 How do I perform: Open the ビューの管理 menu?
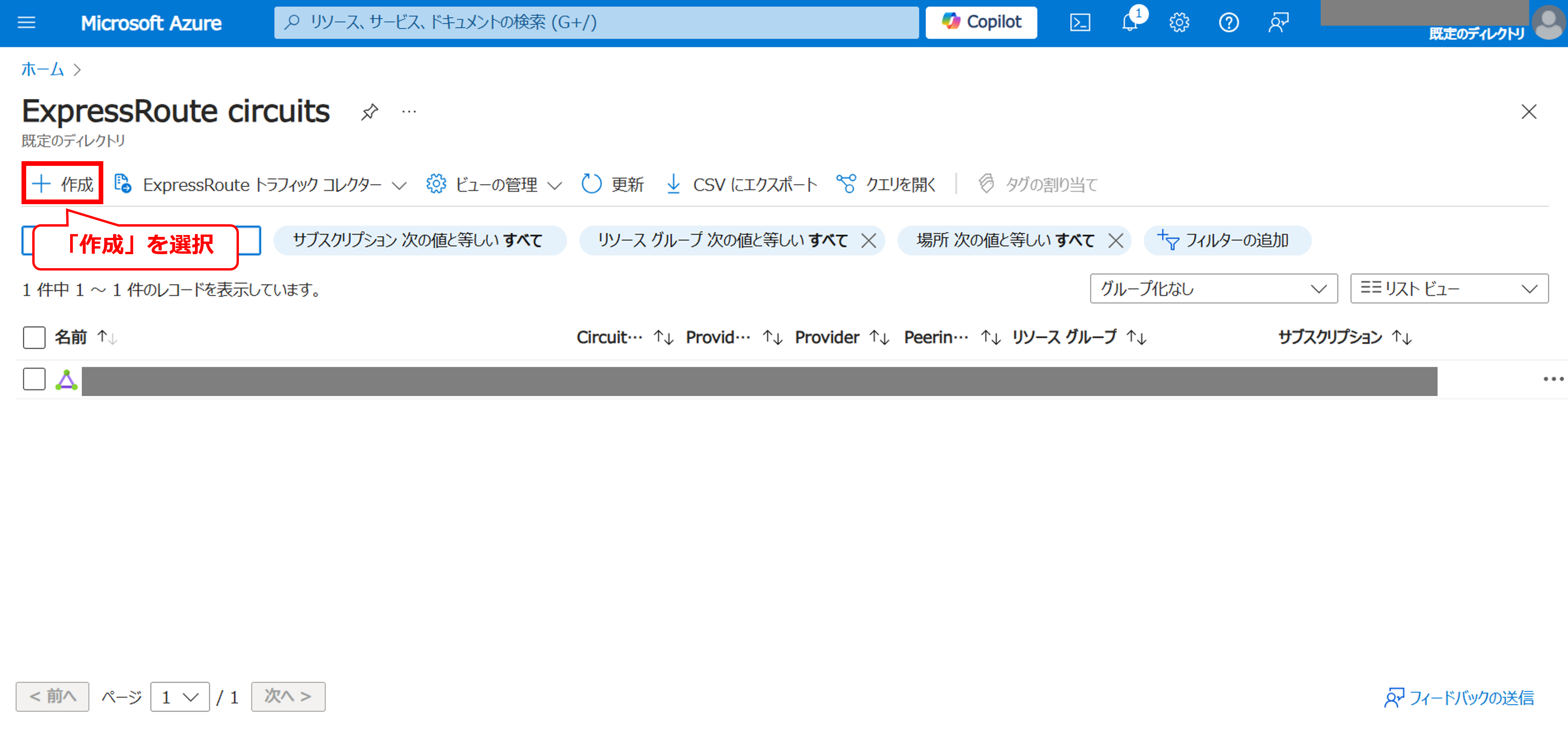tap(494, 184)
